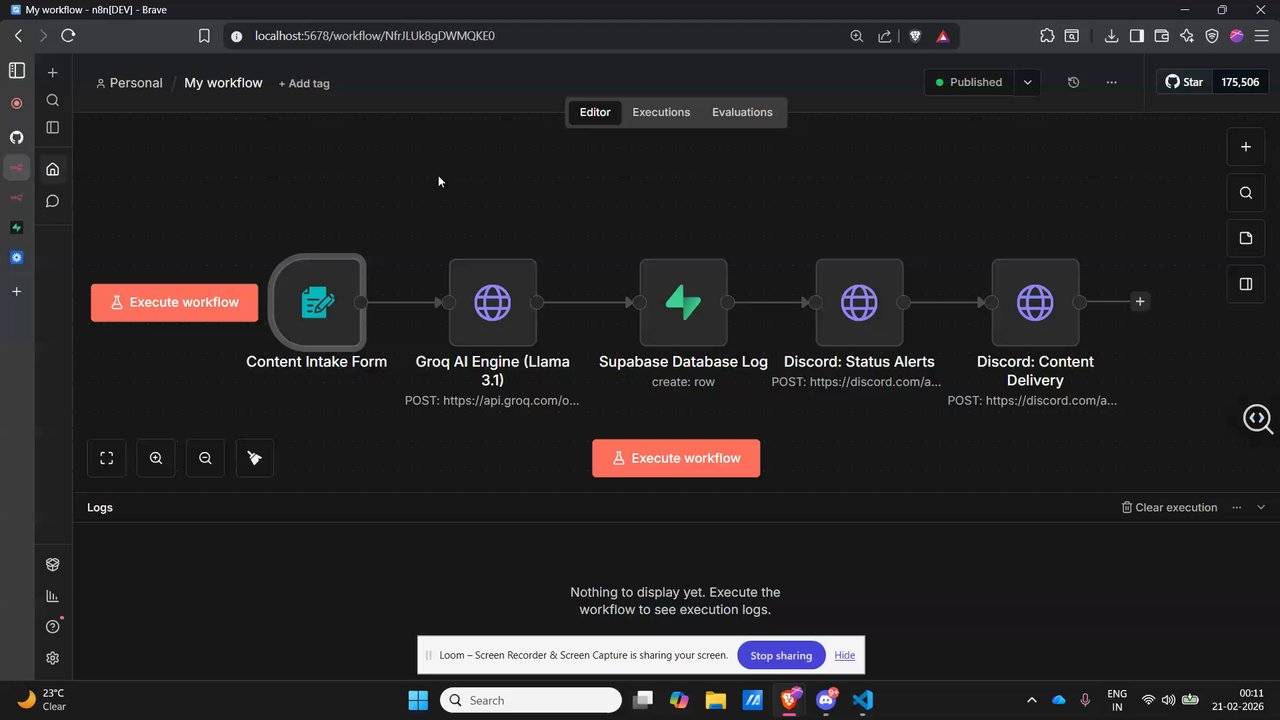Open the n8n home overview page

tap(53, 169)
